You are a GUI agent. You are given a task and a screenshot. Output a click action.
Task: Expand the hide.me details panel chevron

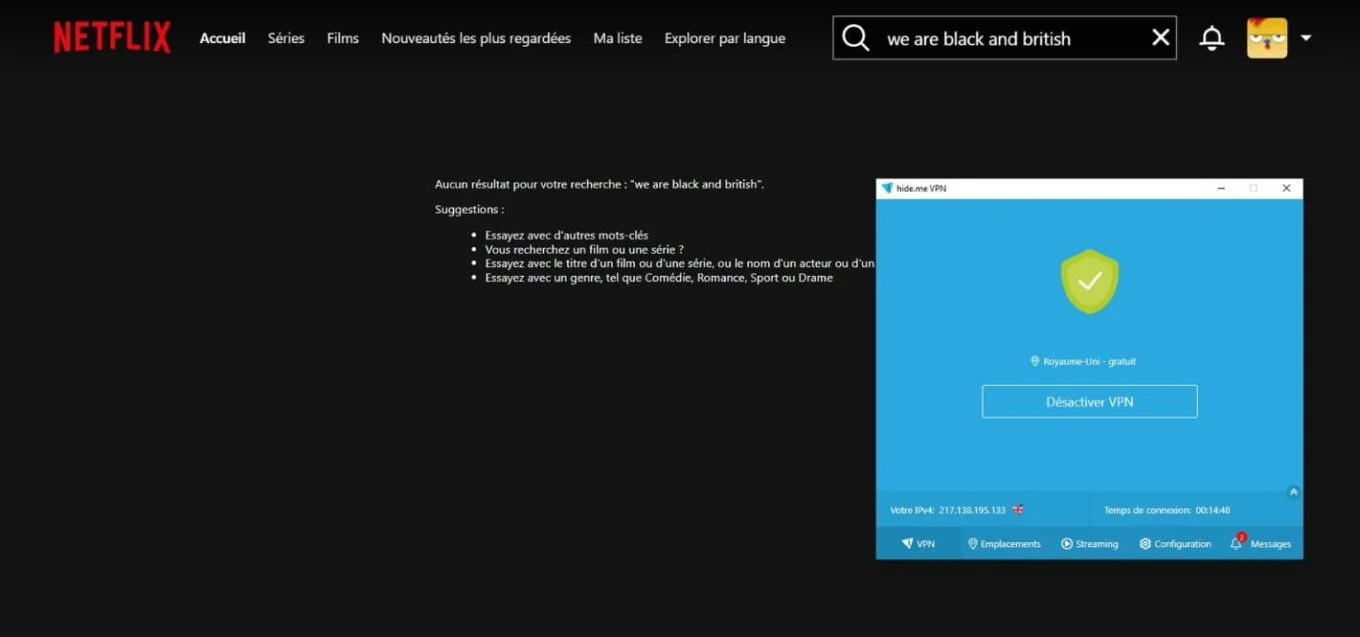click(x=1293, y=492)
